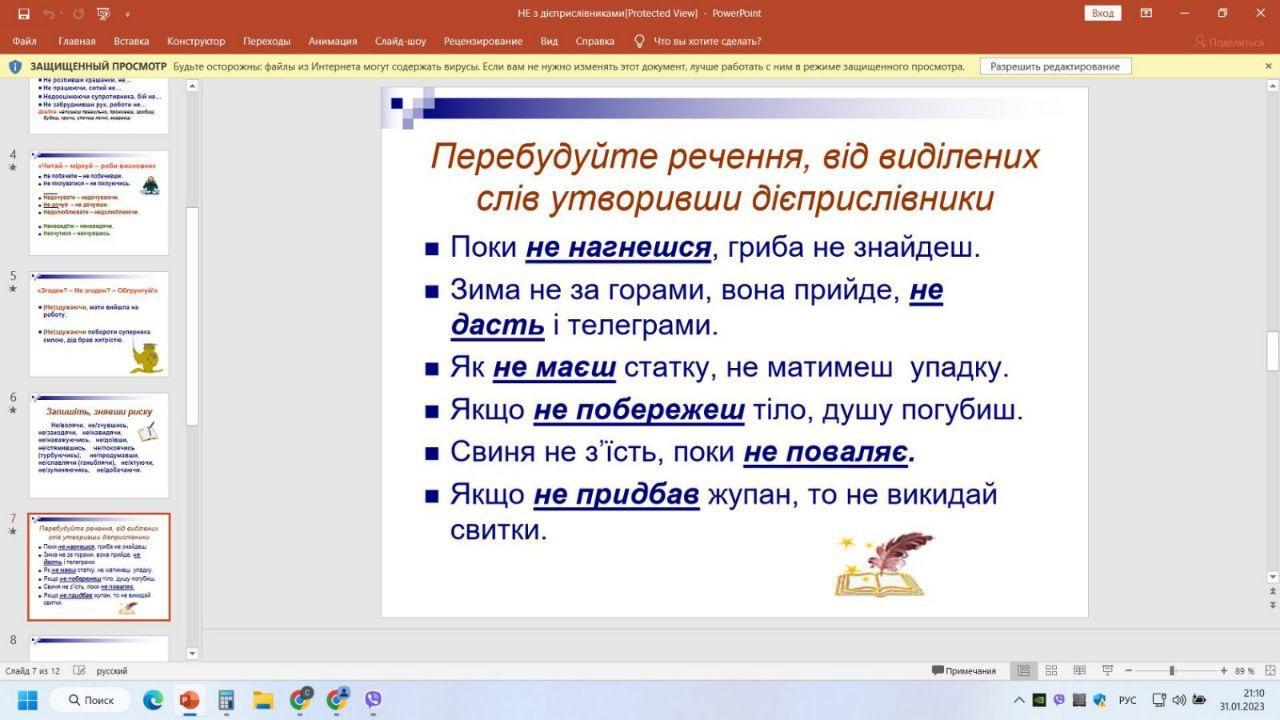Click the underlined words 'не побережеш'
Screen dimensions: 1280x720
pyautogui.click(x=639, y=410)
